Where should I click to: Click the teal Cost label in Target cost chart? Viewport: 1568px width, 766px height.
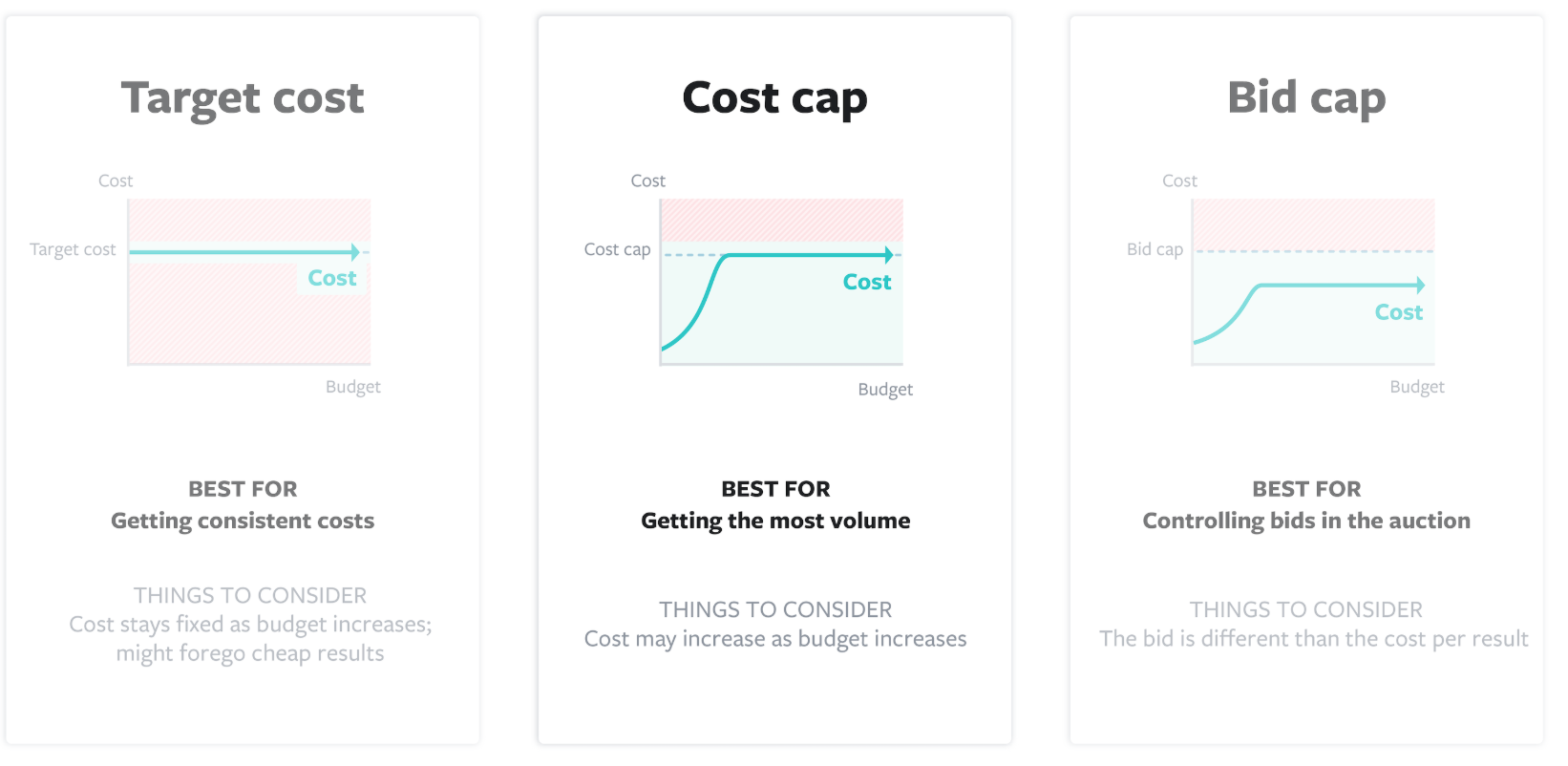point(331,278)
